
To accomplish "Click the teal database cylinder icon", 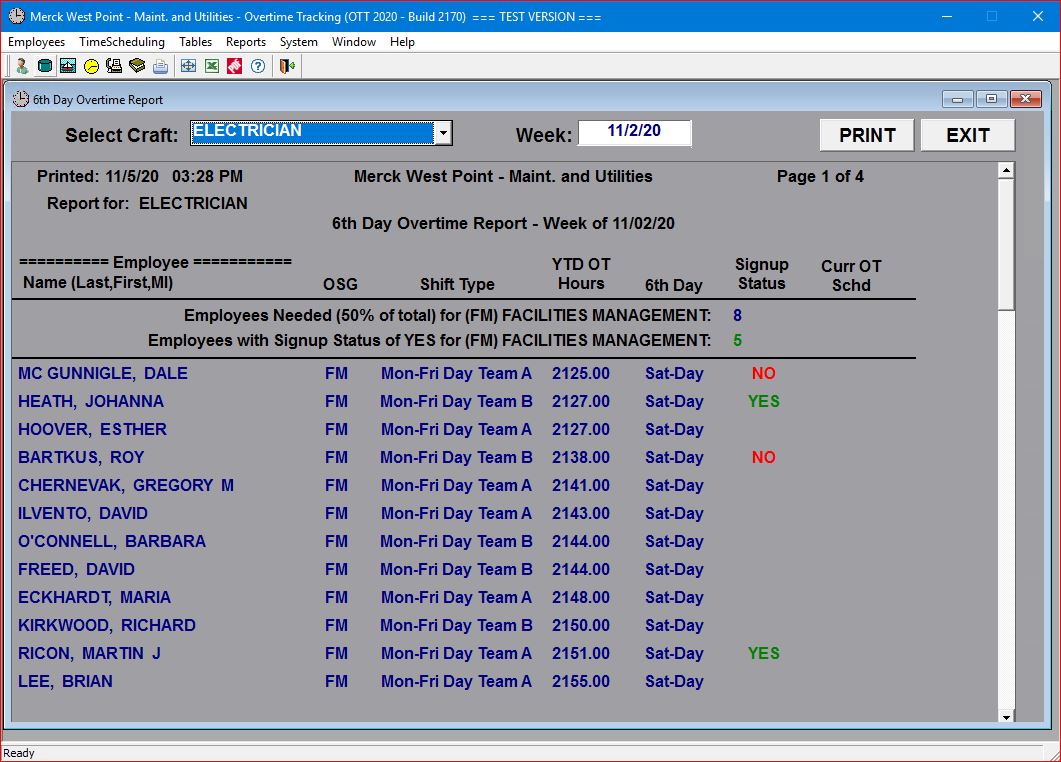I will coord(45,66).
